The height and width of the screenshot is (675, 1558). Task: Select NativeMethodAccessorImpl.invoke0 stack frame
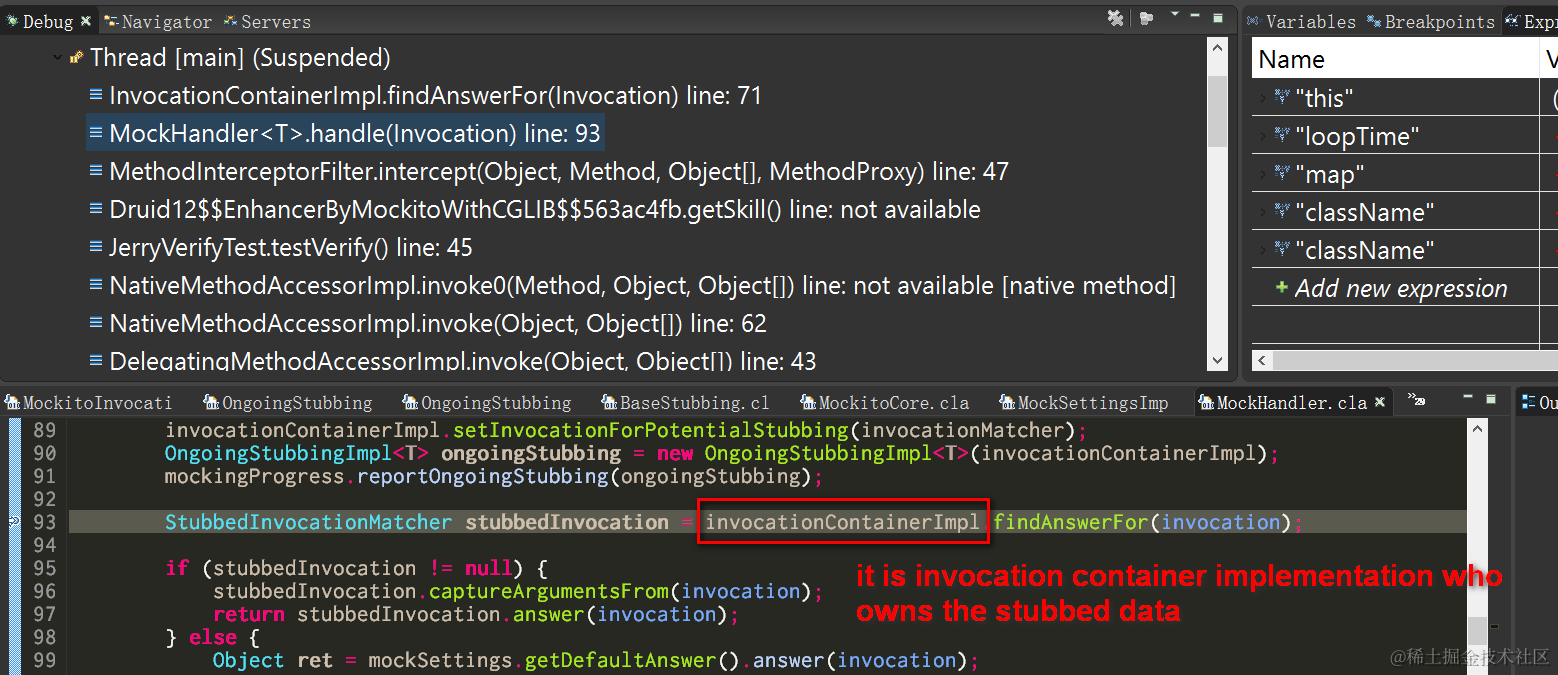point(642,286)
